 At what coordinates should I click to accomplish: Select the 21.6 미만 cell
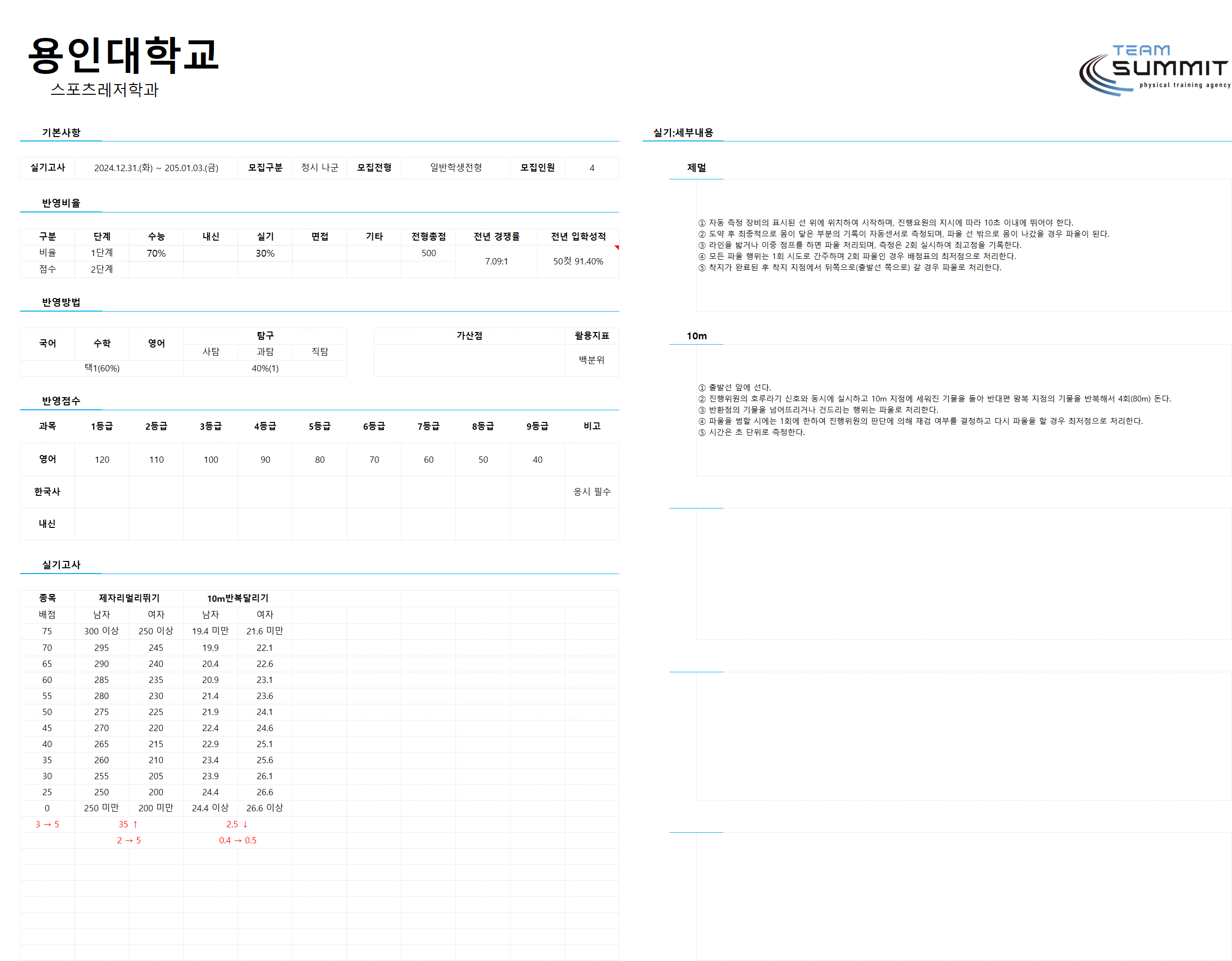coord(265,631)
